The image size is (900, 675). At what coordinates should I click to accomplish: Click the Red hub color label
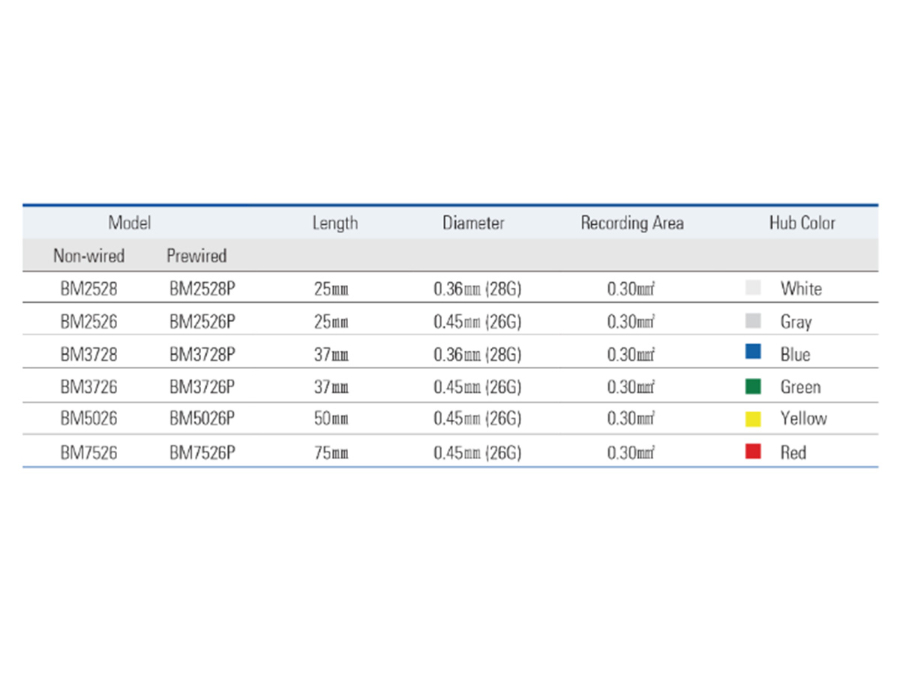[x=793, y=453]
